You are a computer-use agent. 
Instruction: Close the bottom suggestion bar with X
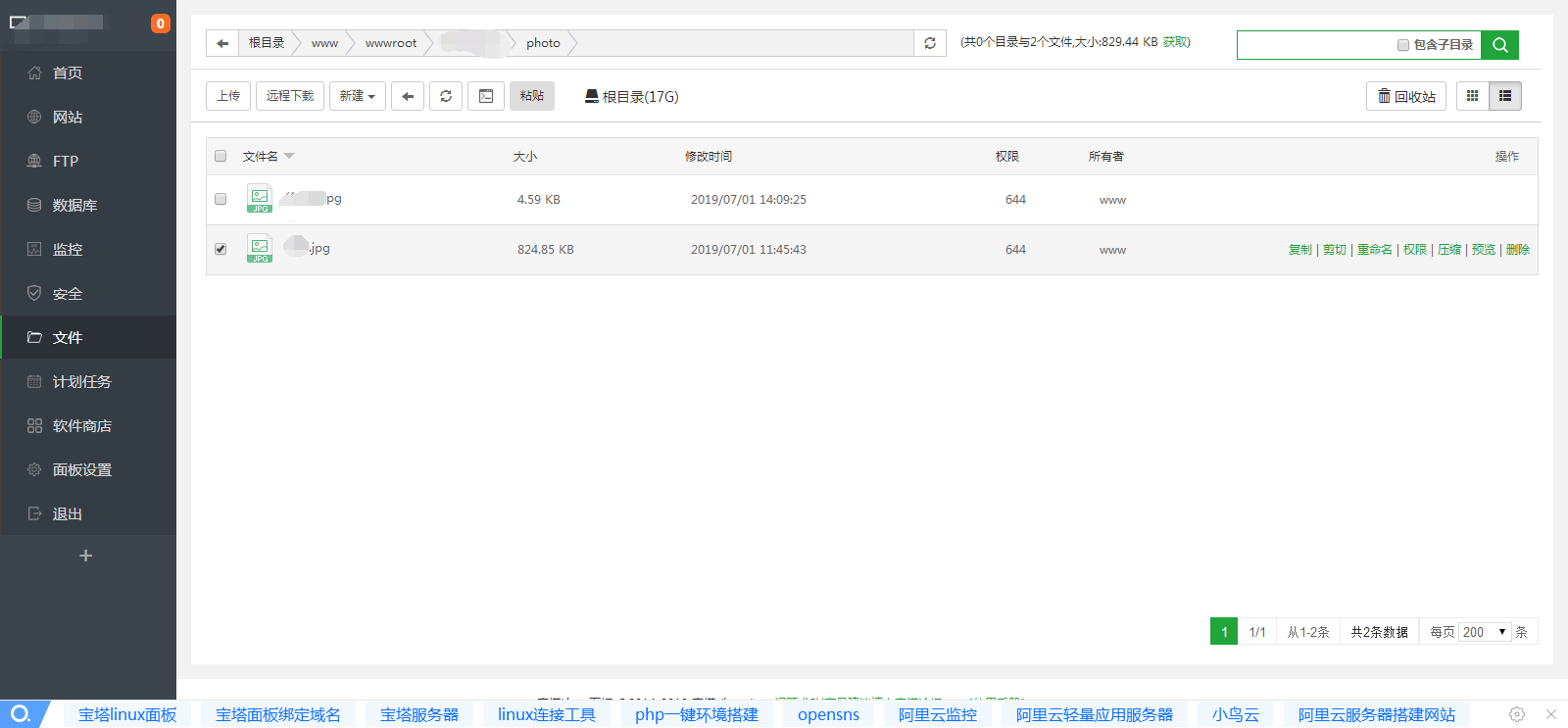[x=1550, y=714]
